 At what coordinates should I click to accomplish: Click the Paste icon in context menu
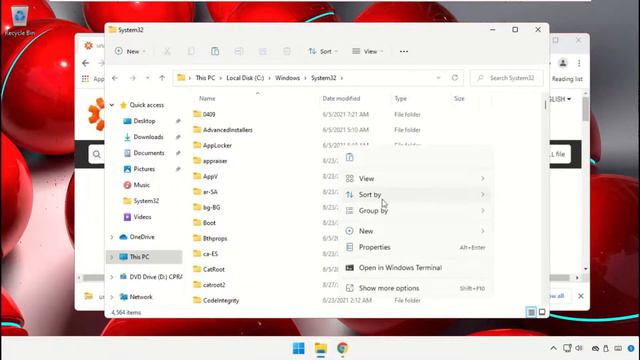[x=349, y=158]
